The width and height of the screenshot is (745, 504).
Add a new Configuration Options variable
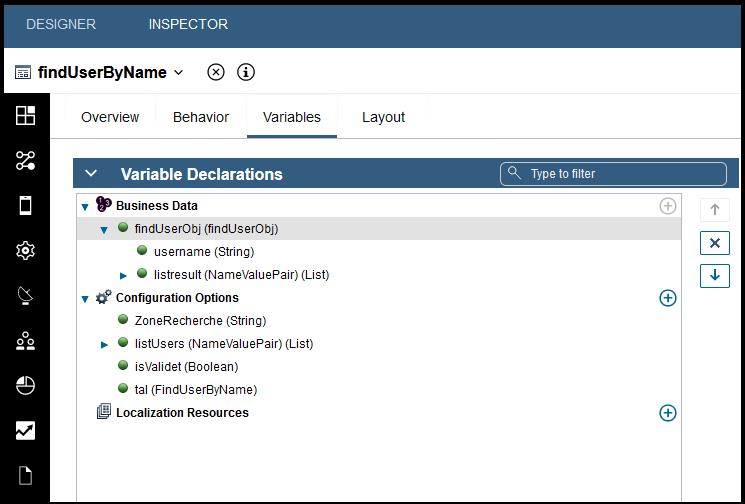click(668, 298)
